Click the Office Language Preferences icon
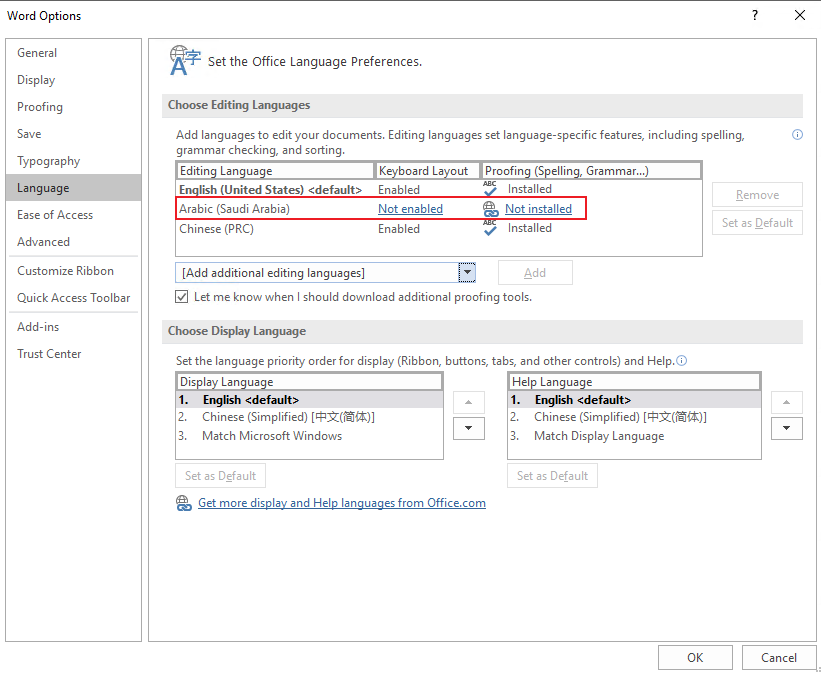 pos(185,60)
